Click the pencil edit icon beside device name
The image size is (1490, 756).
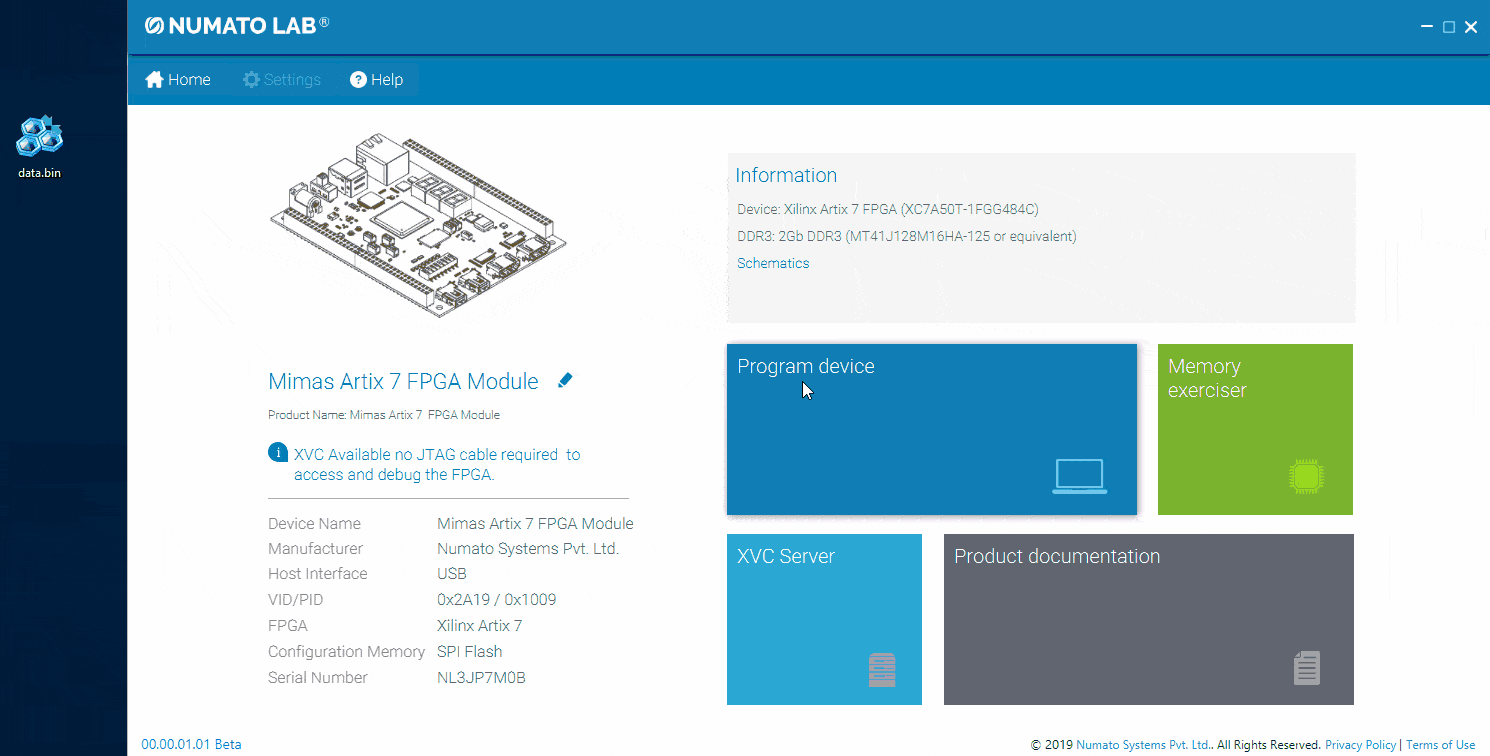click(x=565, y=380)
